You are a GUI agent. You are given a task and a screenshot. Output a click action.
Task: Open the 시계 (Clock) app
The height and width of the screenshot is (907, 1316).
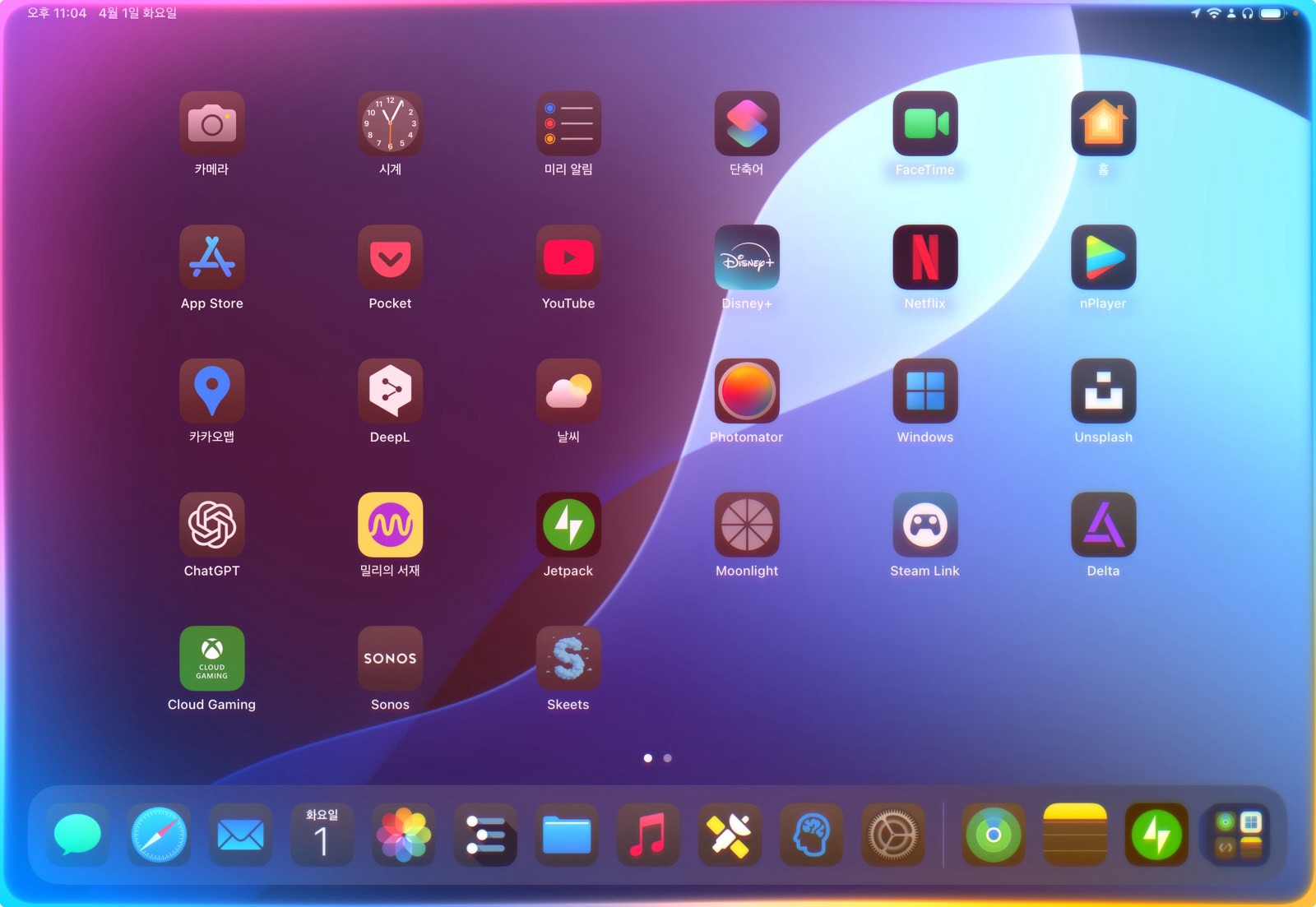390,123
